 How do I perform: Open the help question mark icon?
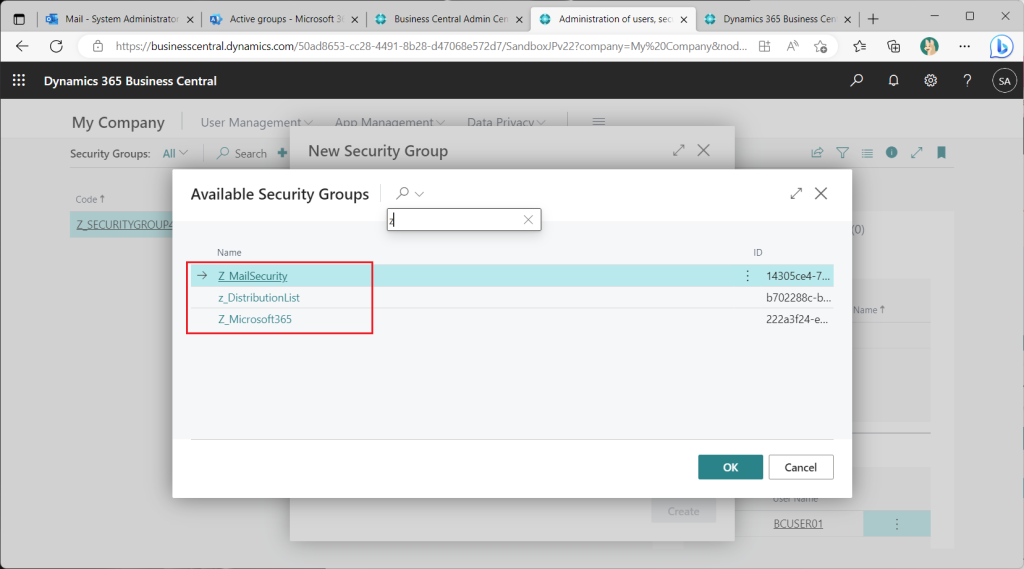coord(967,80)
